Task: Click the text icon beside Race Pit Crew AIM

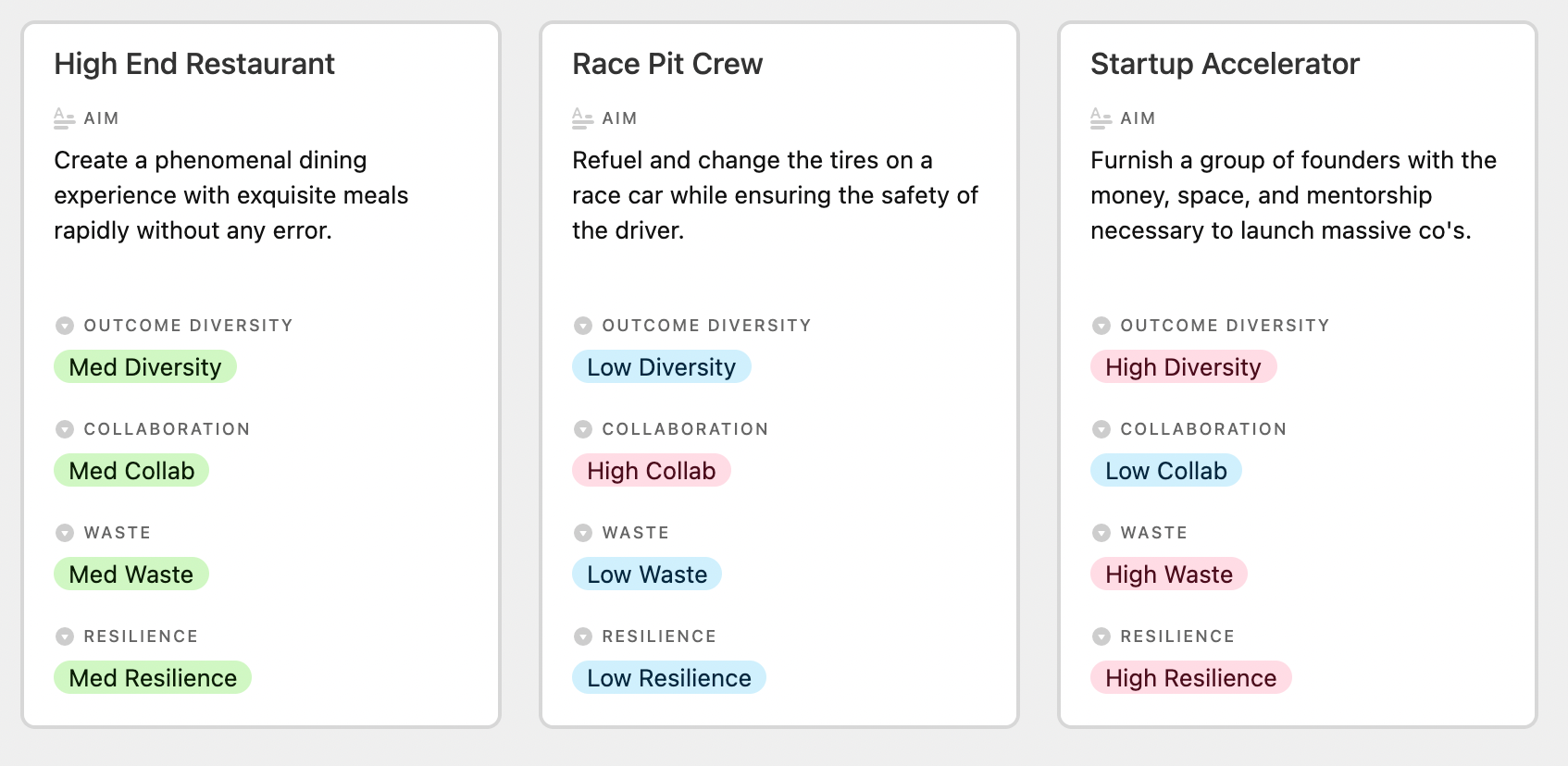Action: pos(582,118)
